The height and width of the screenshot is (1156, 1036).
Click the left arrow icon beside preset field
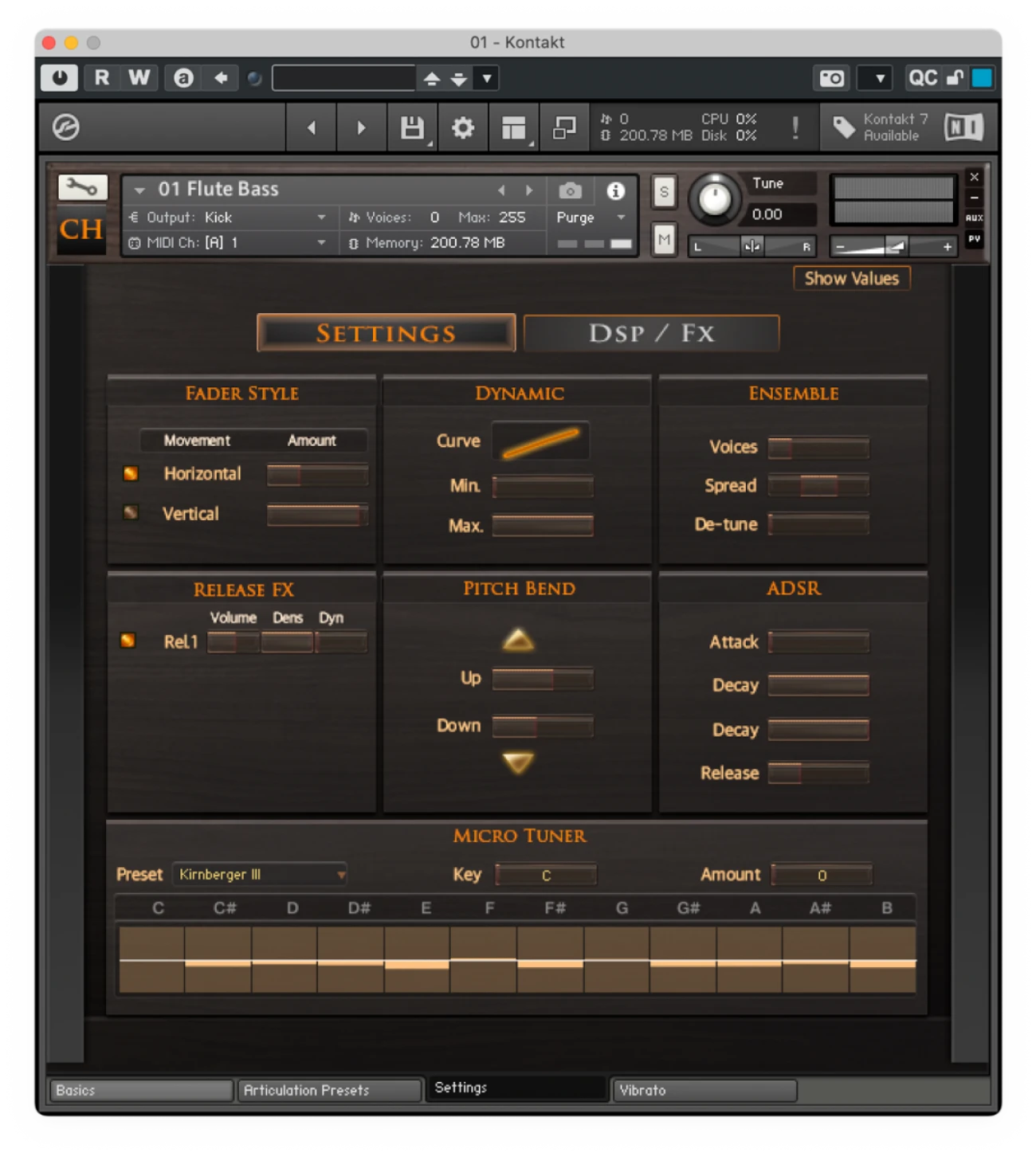click(x=221, y=78)
